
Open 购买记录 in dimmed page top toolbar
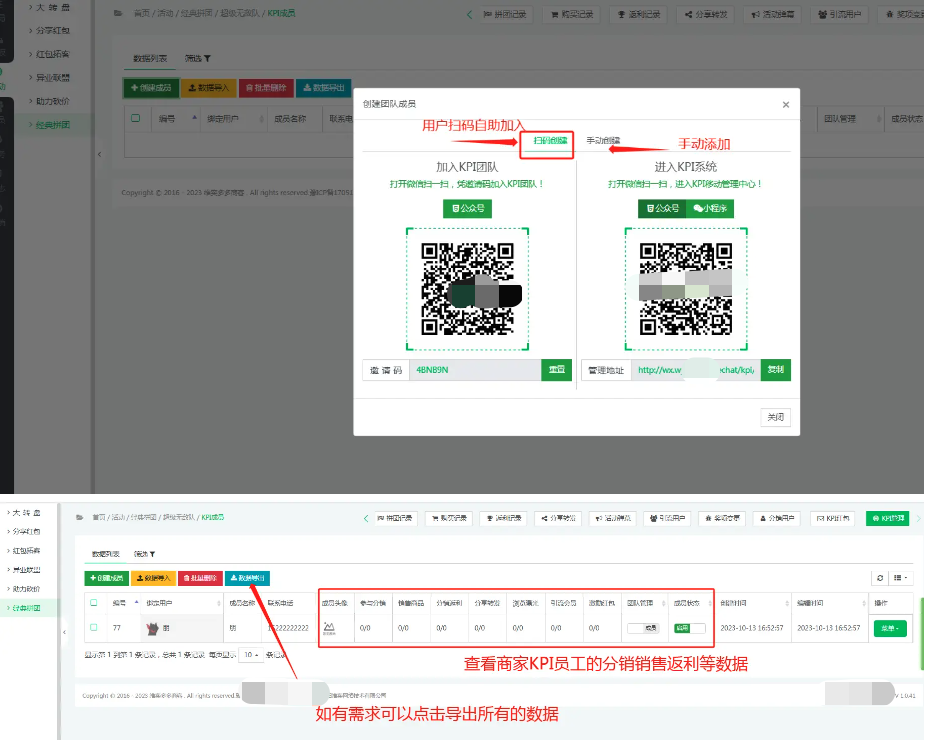(x=572, y=14)
